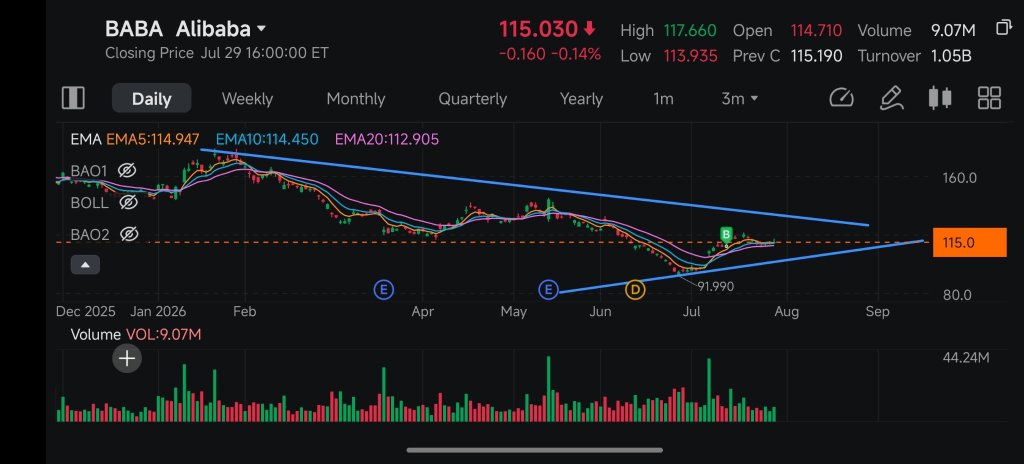Tap the 115.0 orange price tag
Image resolution: width=1024 pixels, height=464 pixels.
click(969, 242)
